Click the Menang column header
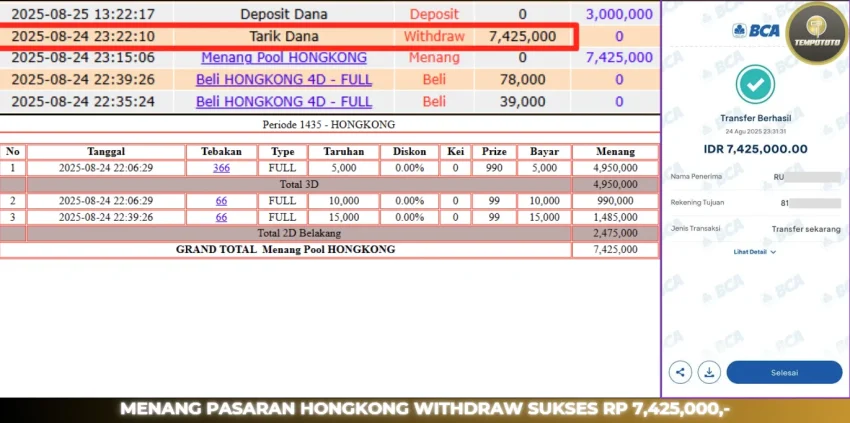Viewport: 850px width, 423px height. [x=615, y=152]
